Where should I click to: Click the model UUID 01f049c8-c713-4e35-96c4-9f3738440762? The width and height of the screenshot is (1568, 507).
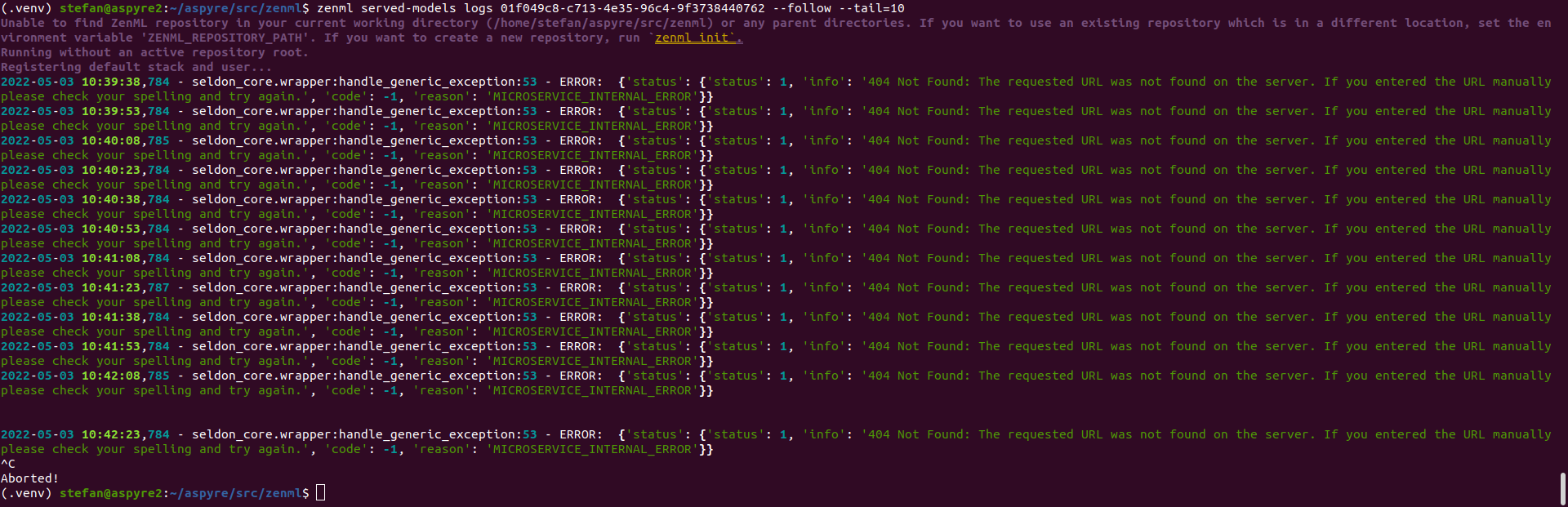click(633, 8)
